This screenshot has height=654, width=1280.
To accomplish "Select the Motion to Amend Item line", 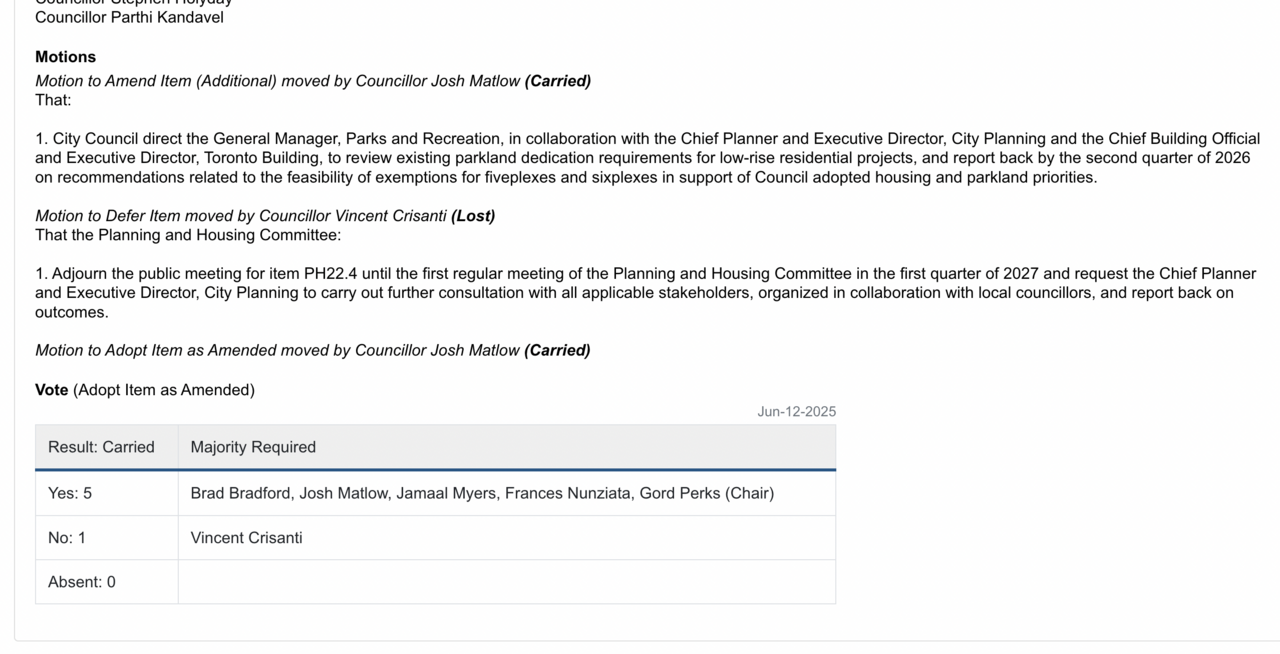I will click(x=312, y=81).
